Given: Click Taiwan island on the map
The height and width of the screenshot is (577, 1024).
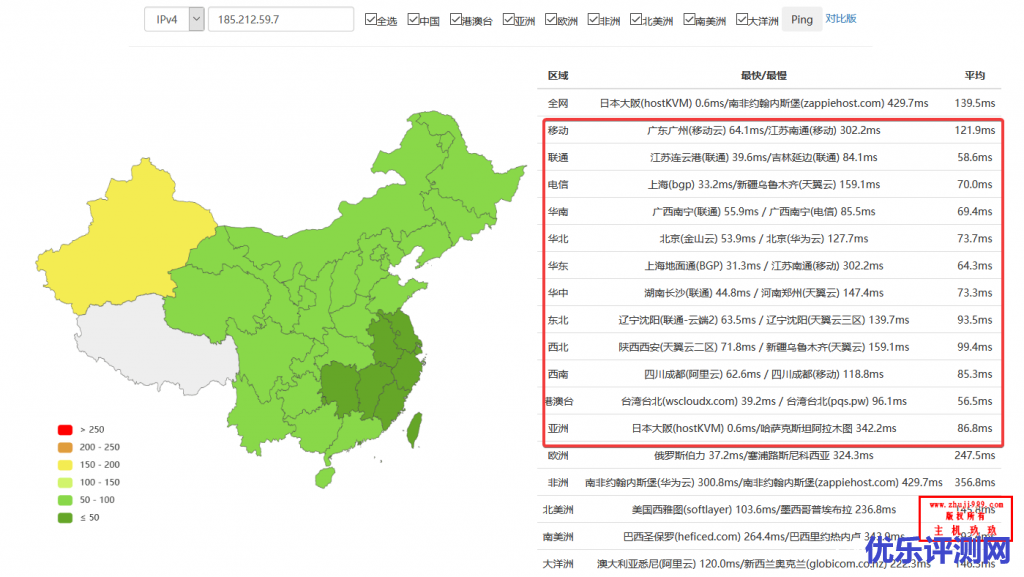Looking at the screenshot, I should (x=414, y=430).
